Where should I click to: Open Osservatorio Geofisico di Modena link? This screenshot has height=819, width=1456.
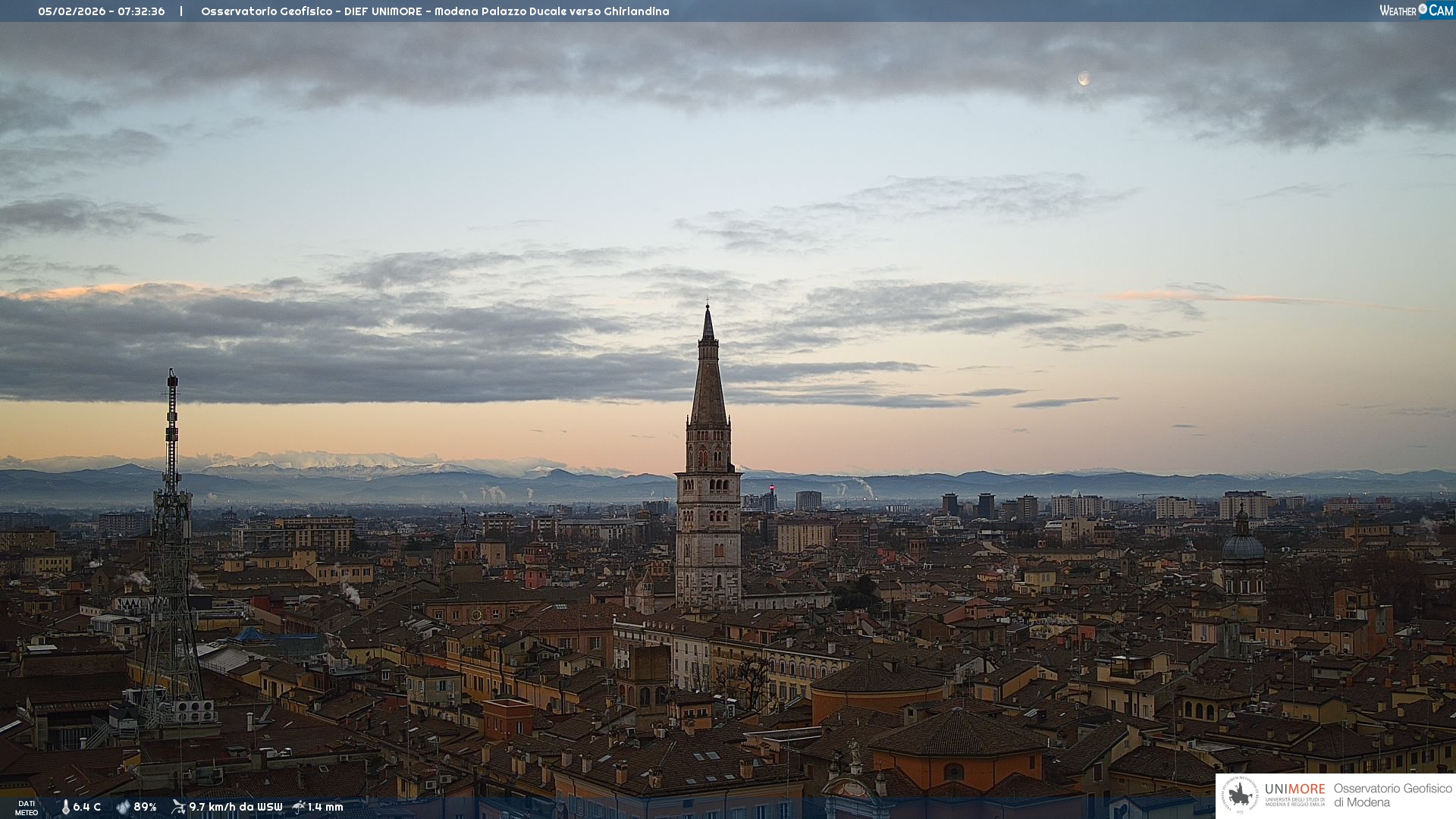(1392, 795)
